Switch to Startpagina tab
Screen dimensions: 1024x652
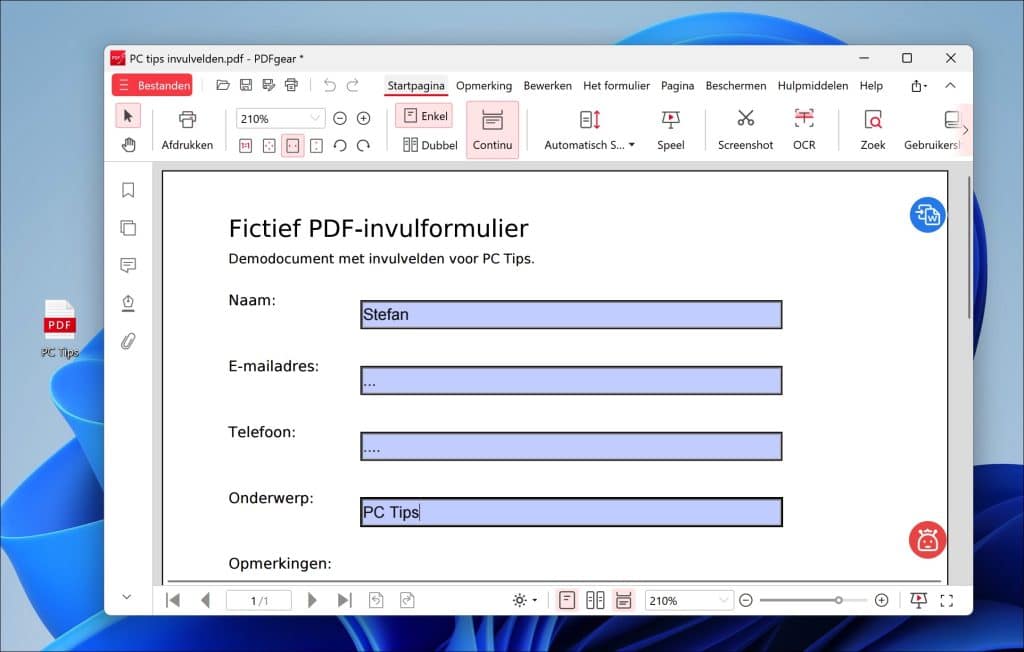[x=416, y=86]
